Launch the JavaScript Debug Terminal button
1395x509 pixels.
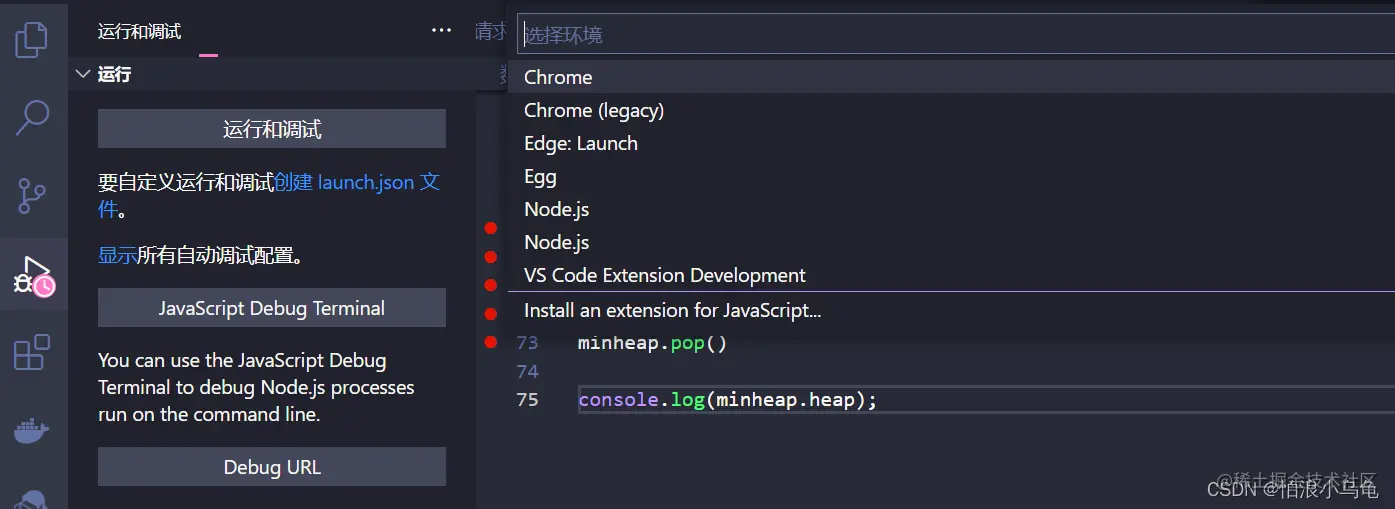[x=272, y=308]
